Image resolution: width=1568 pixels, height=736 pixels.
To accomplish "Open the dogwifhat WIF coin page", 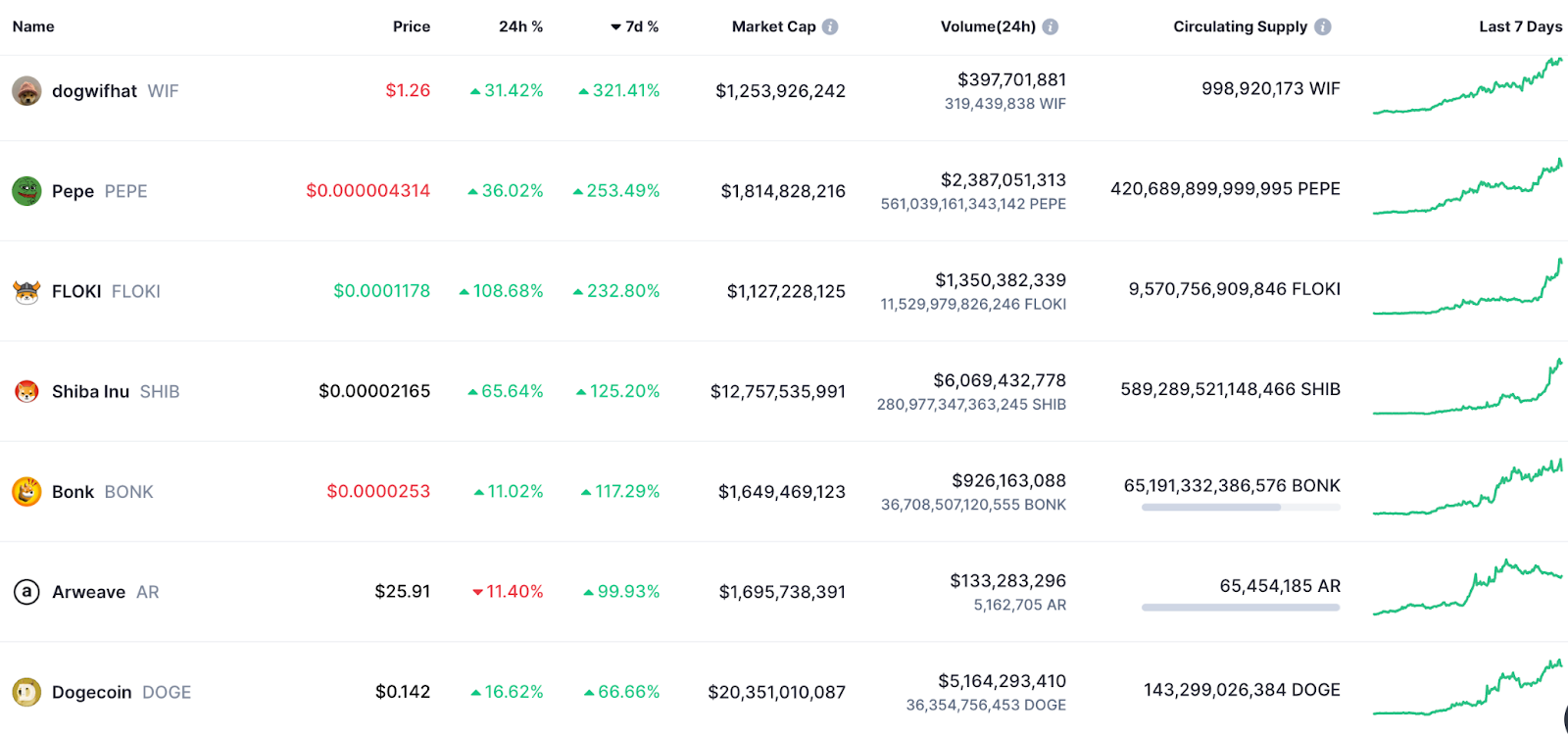I will click(x=116, y=91).
